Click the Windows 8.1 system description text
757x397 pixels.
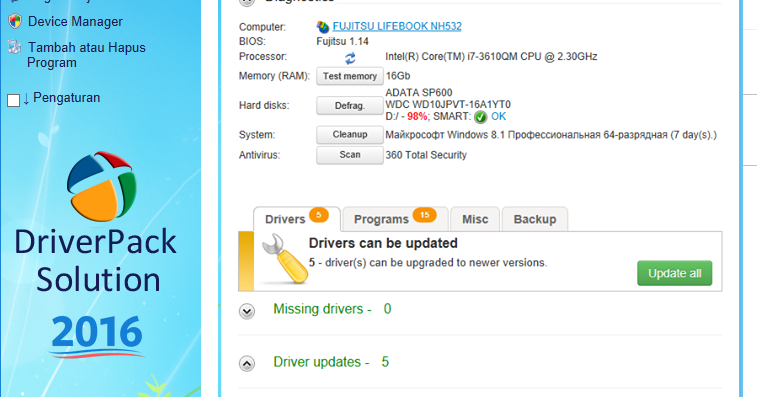551,135
